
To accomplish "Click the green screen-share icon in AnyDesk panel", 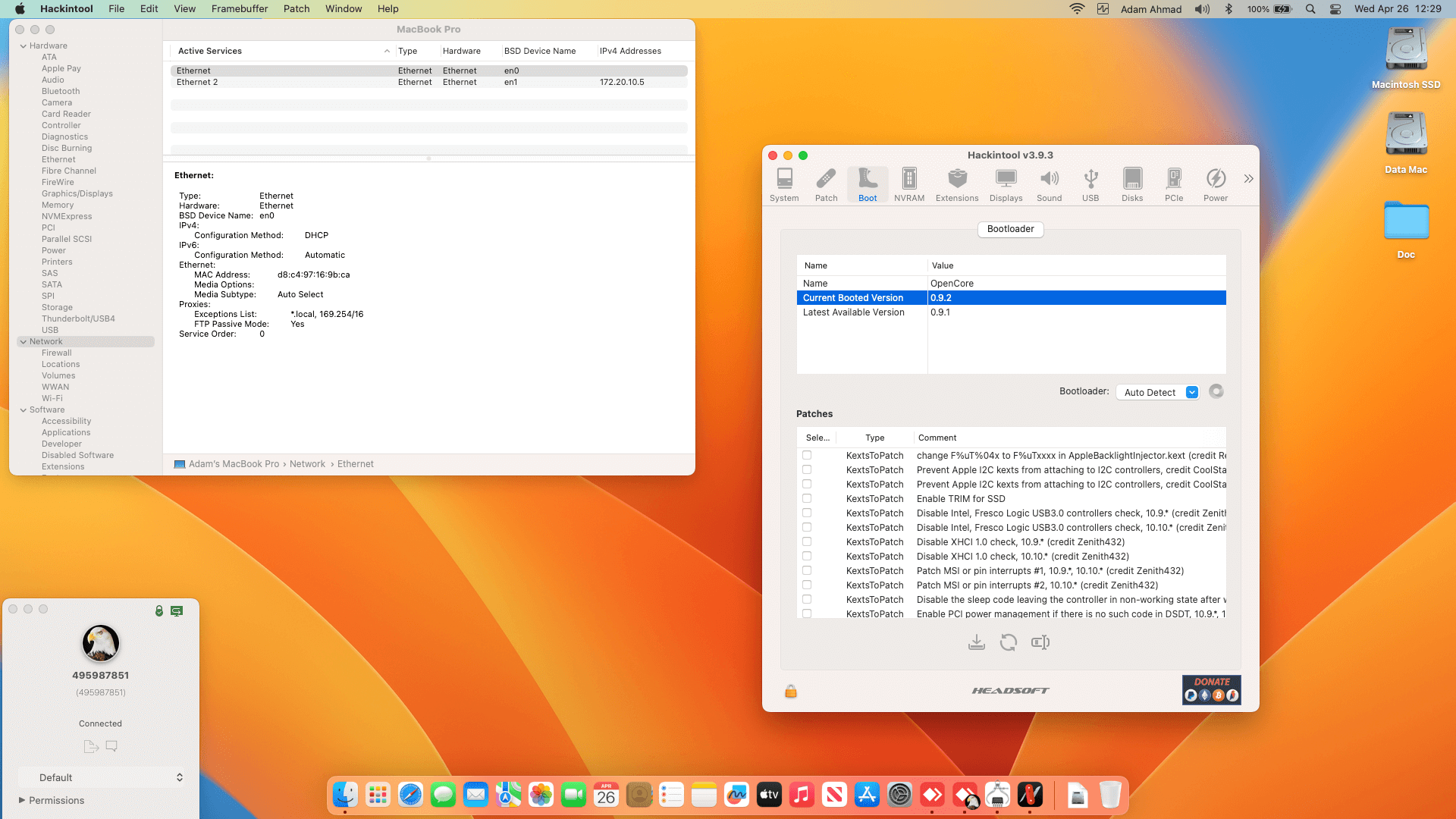I will coord(177,610).
